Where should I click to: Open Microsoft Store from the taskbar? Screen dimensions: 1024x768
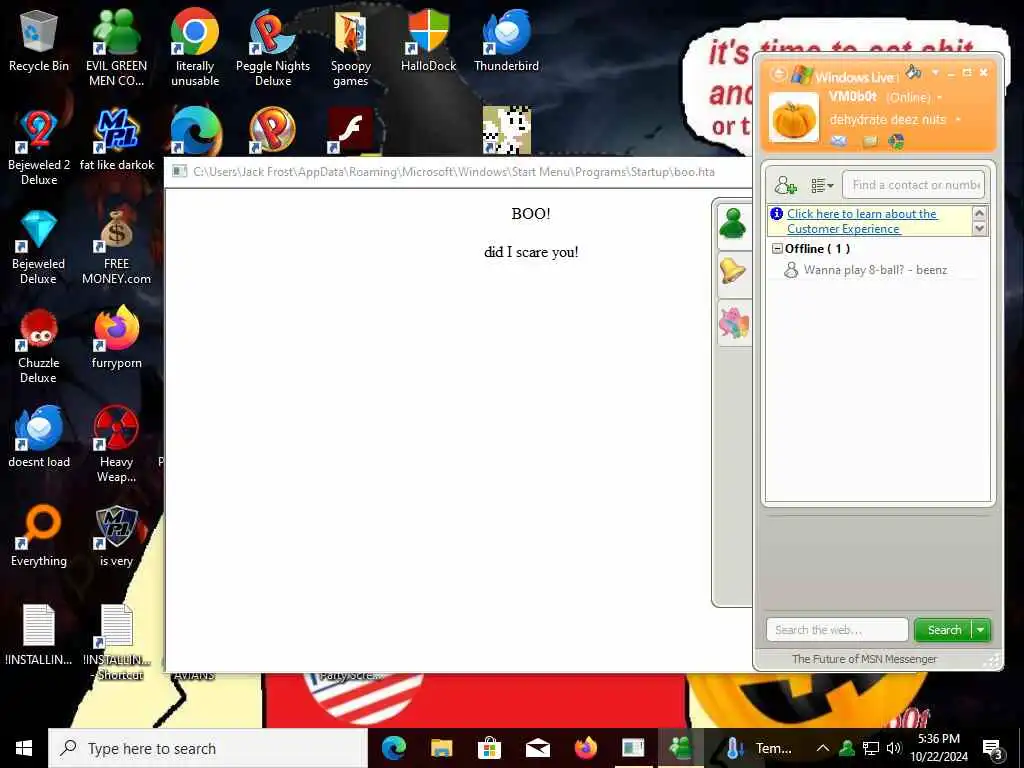pyautogui.click(x=489, y=748)
